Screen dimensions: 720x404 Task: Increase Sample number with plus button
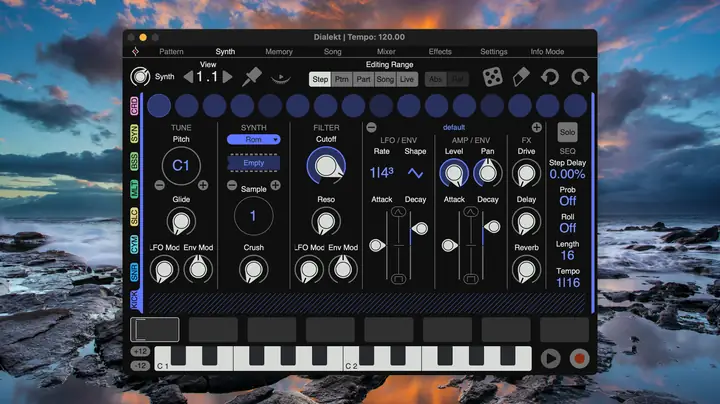click(275, 185)
